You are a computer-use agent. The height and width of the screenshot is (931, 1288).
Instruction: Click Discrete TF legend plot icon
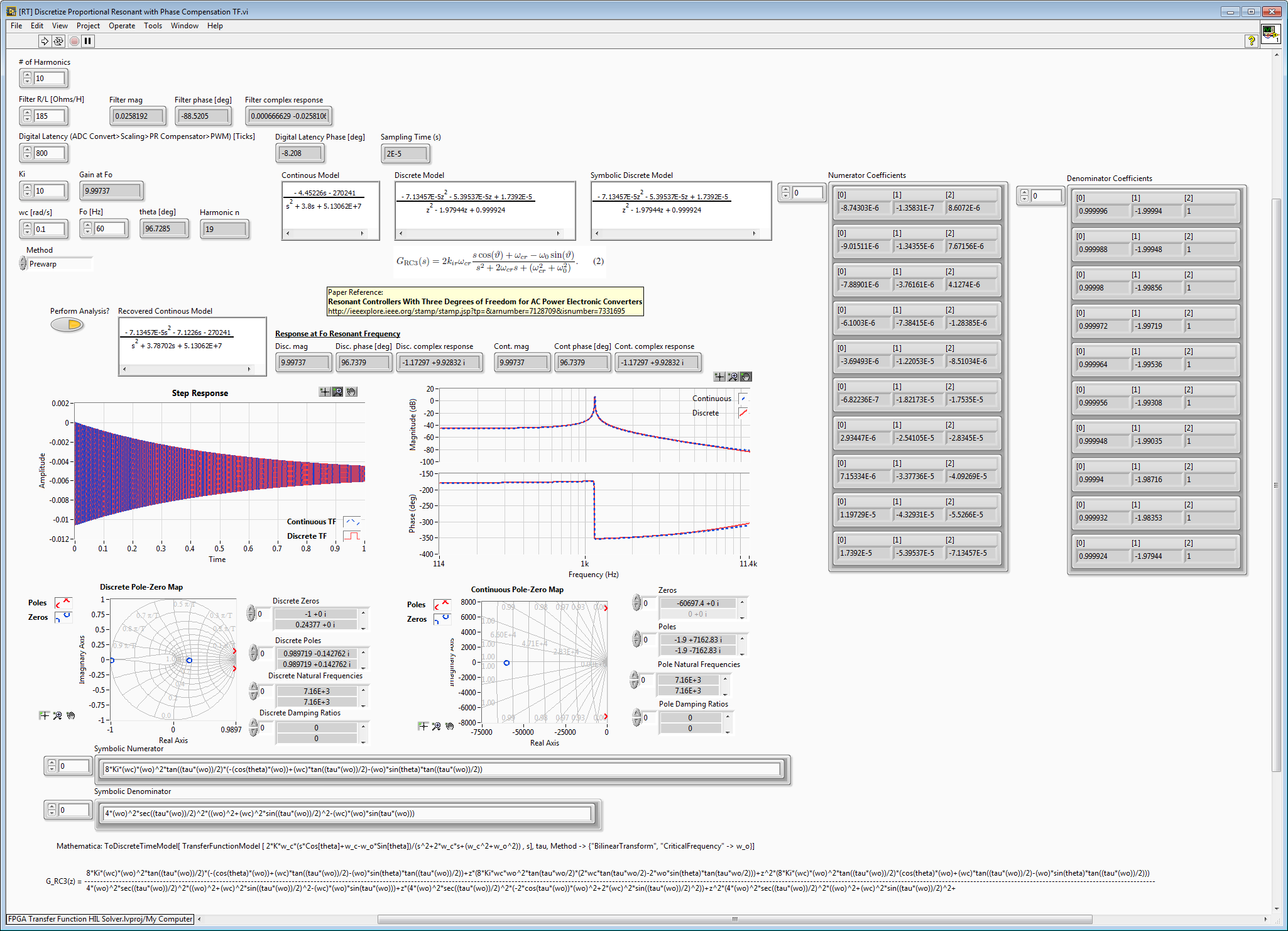click(352, 536)
